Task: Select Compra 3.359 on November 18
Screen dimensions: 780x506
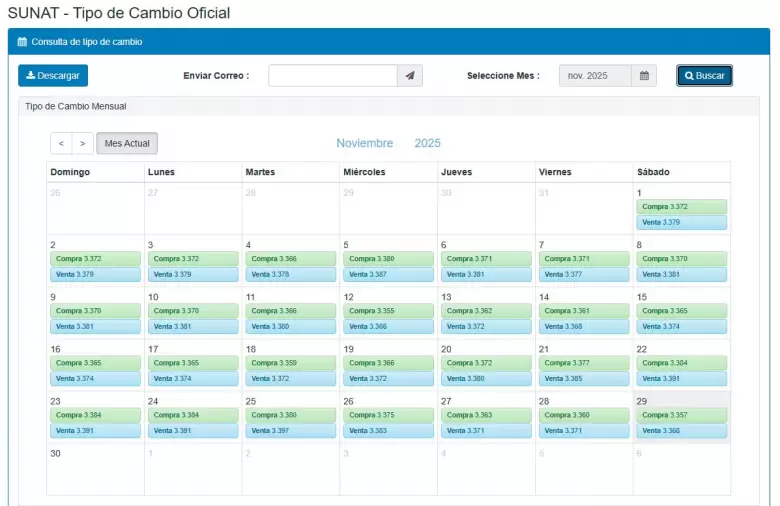Action: pos(290,363)
